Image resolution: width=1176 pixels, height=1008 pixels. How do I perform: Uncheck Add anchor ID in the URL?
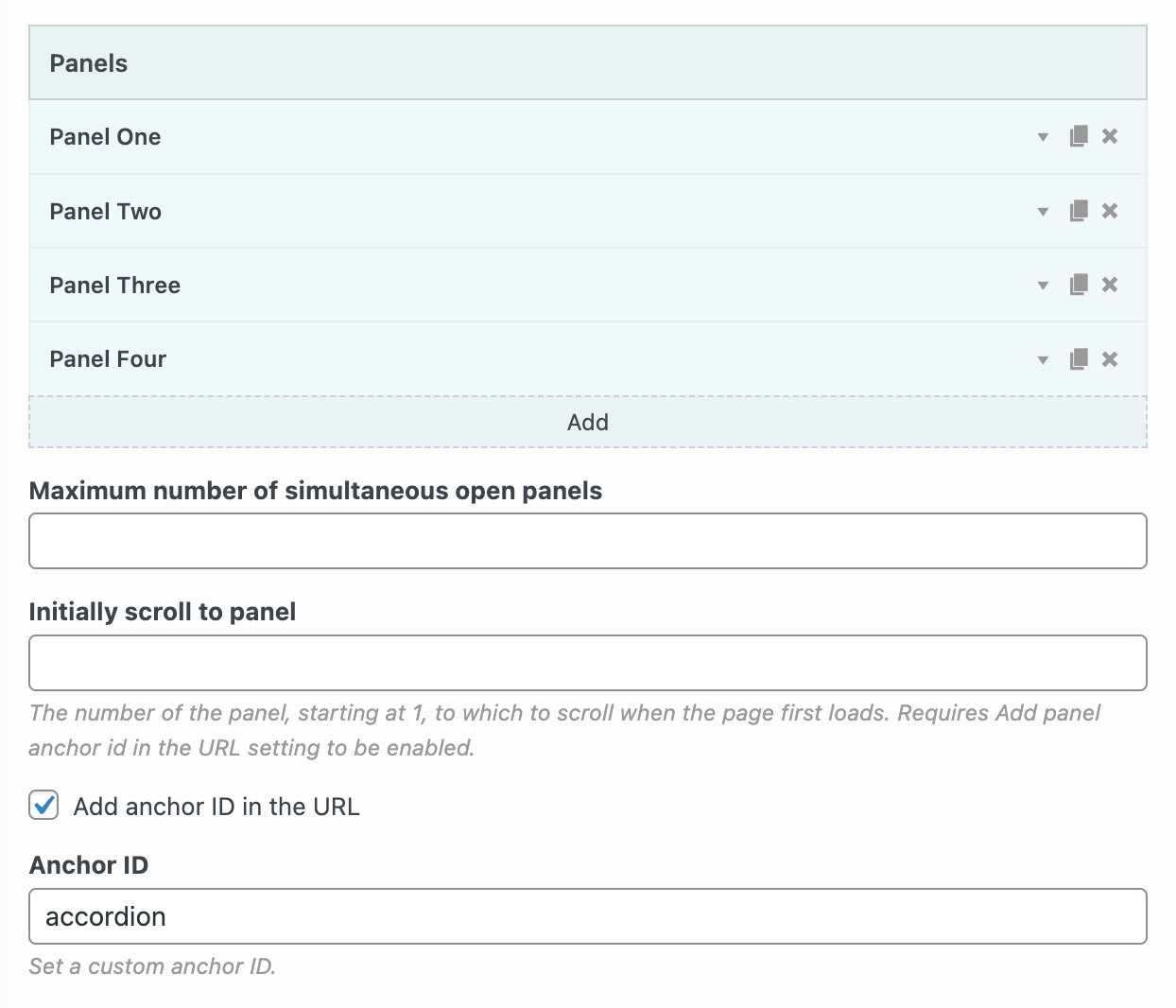(43, 806)
